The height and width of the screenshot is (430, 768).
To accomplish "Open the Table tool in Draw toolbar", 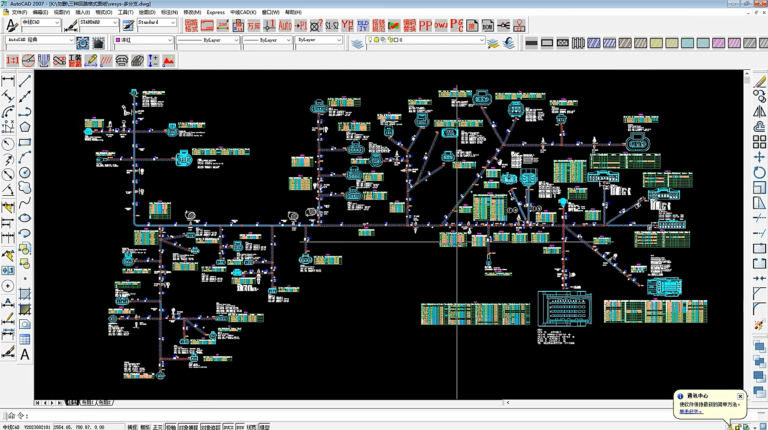I will point(25,339).
